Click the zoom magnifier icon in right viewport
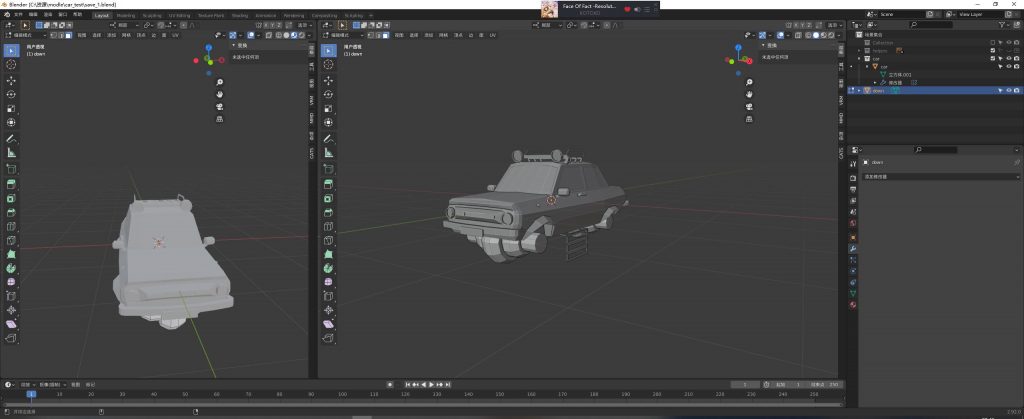Screen dimensions: 1024x419 click(x=750, y=82)
